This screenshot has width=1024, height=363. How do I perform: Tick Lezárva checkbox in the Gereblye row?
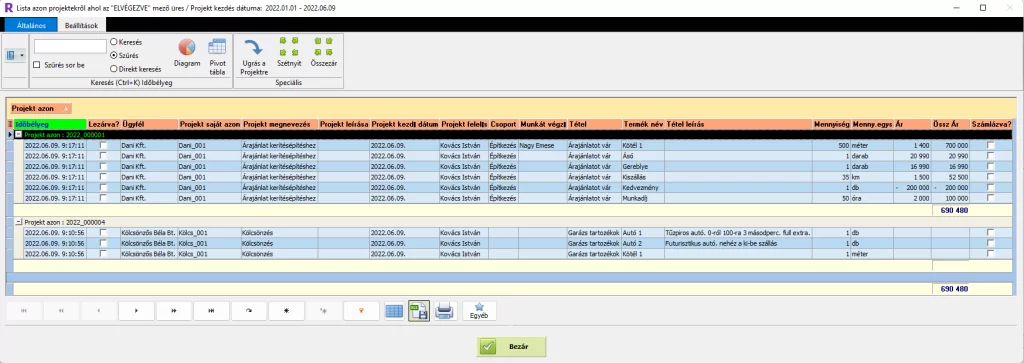[x=103, y=166]
